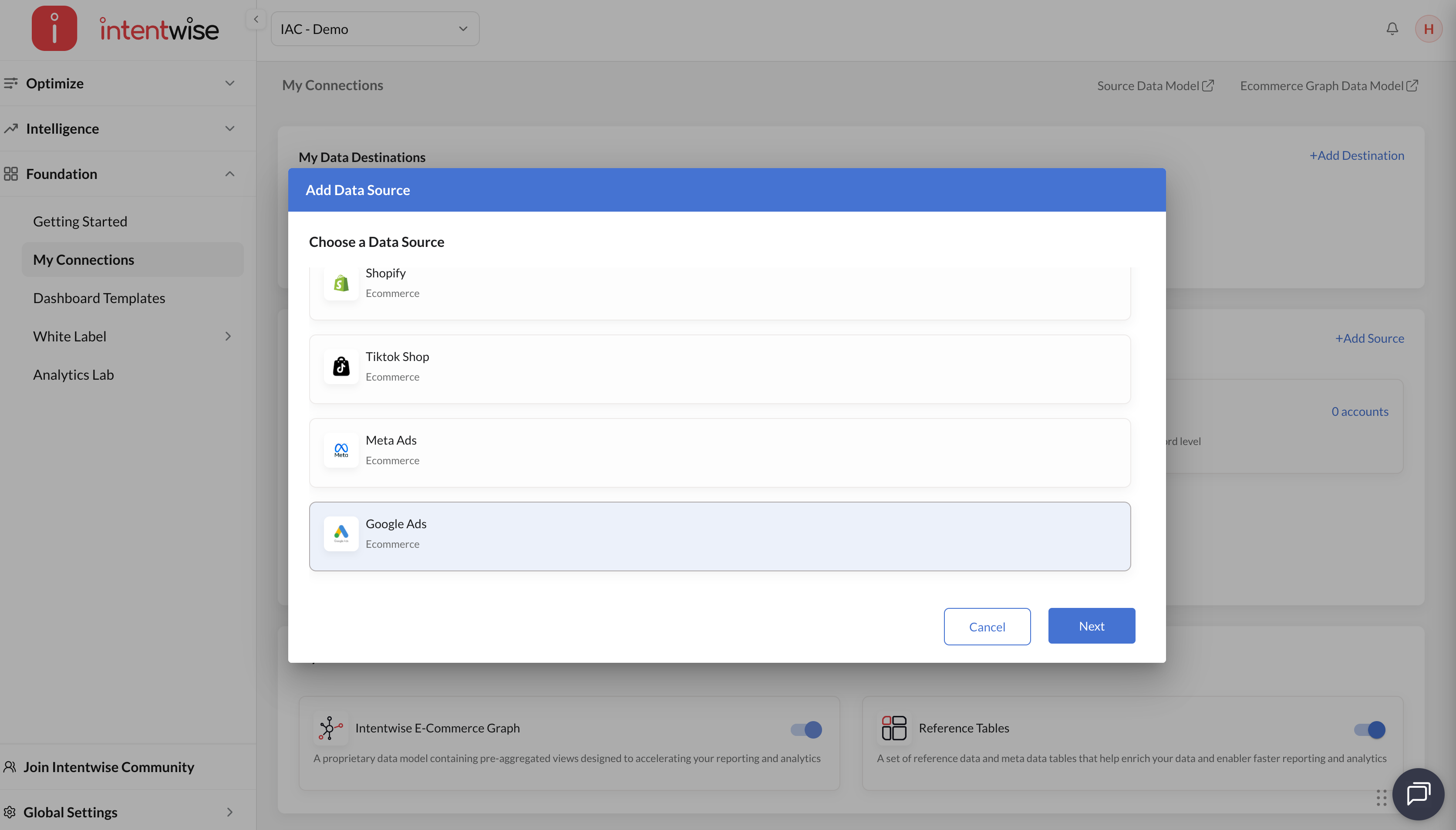Click the +Add Source link

coord(1369,338)
